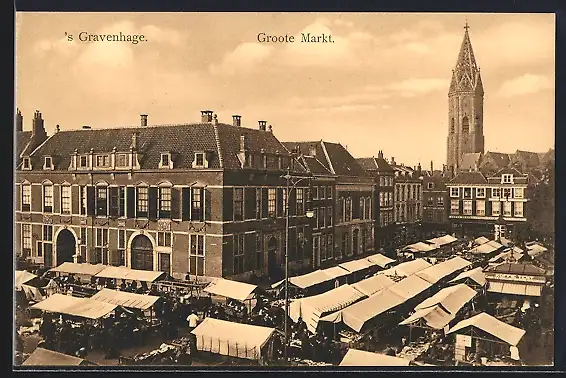
Task: Click the left arched doorway of the brick building
Action: click(x=66, y=247)
